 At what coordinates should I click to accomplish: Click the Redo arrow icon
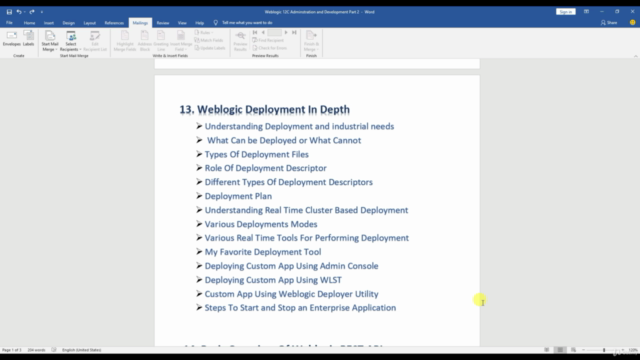[32, 12]
